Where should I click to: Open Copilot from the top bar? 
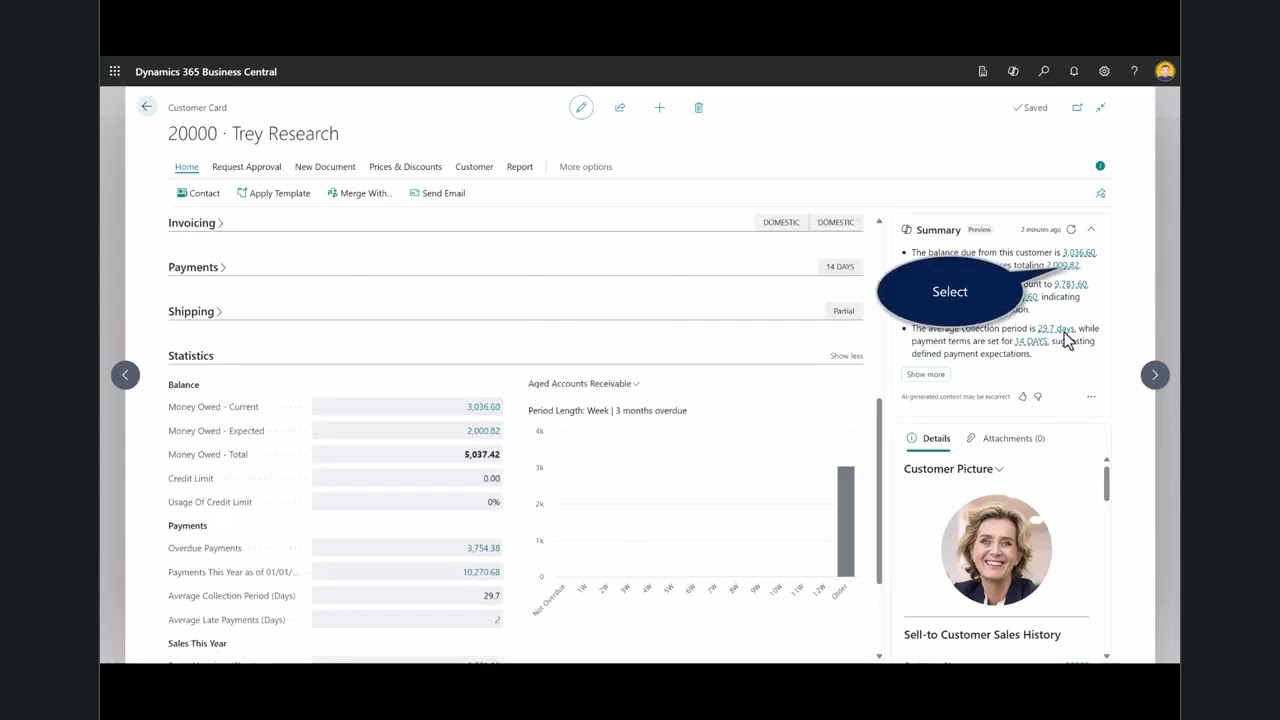[1013, 72]
